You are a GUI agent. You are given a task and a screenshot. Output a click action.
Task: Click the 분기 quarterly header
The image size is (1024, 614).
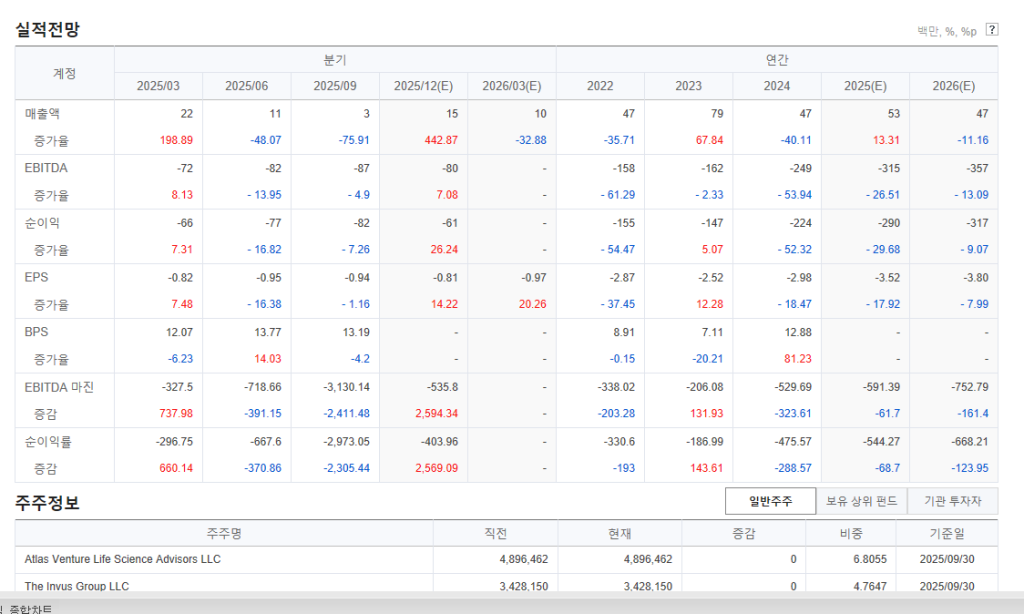click(x=335, y=60)
